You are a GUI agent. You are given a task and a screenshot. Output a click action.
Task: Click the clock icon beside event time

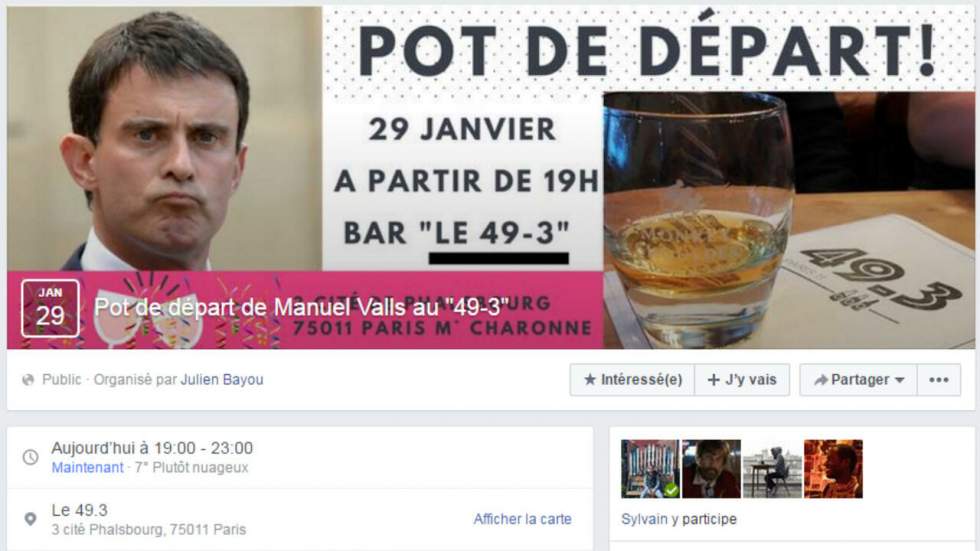click(30, 457)
